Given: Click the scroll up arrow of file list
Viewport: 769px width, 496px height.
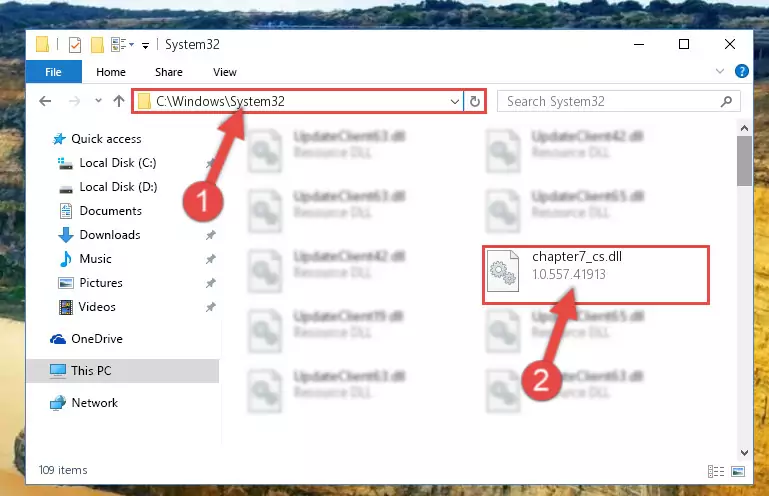Looking at the screenshot, I should click(744, 129).
